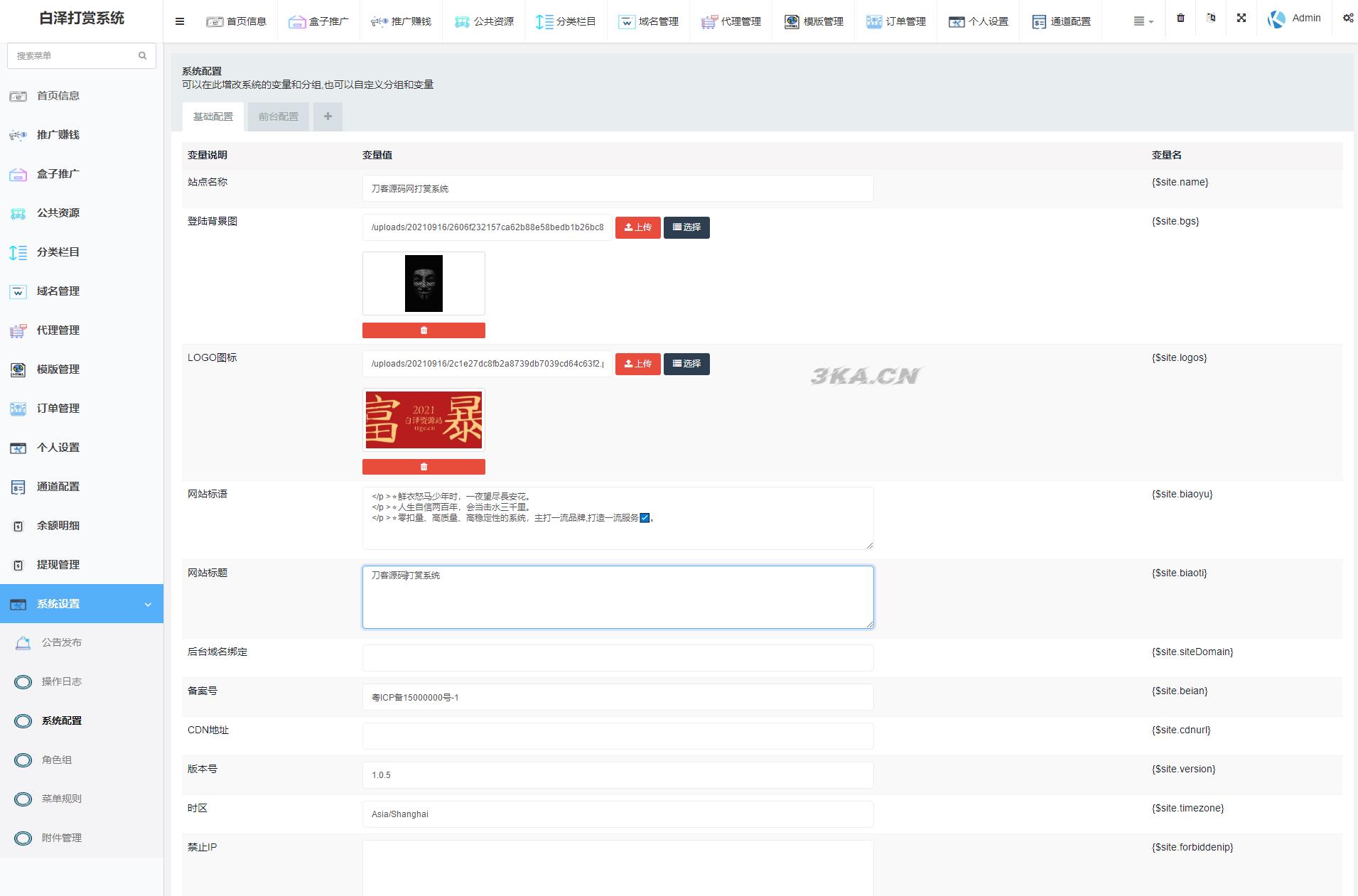
Task: Click 上传 for the login background image
Action: tap(637, 227)
